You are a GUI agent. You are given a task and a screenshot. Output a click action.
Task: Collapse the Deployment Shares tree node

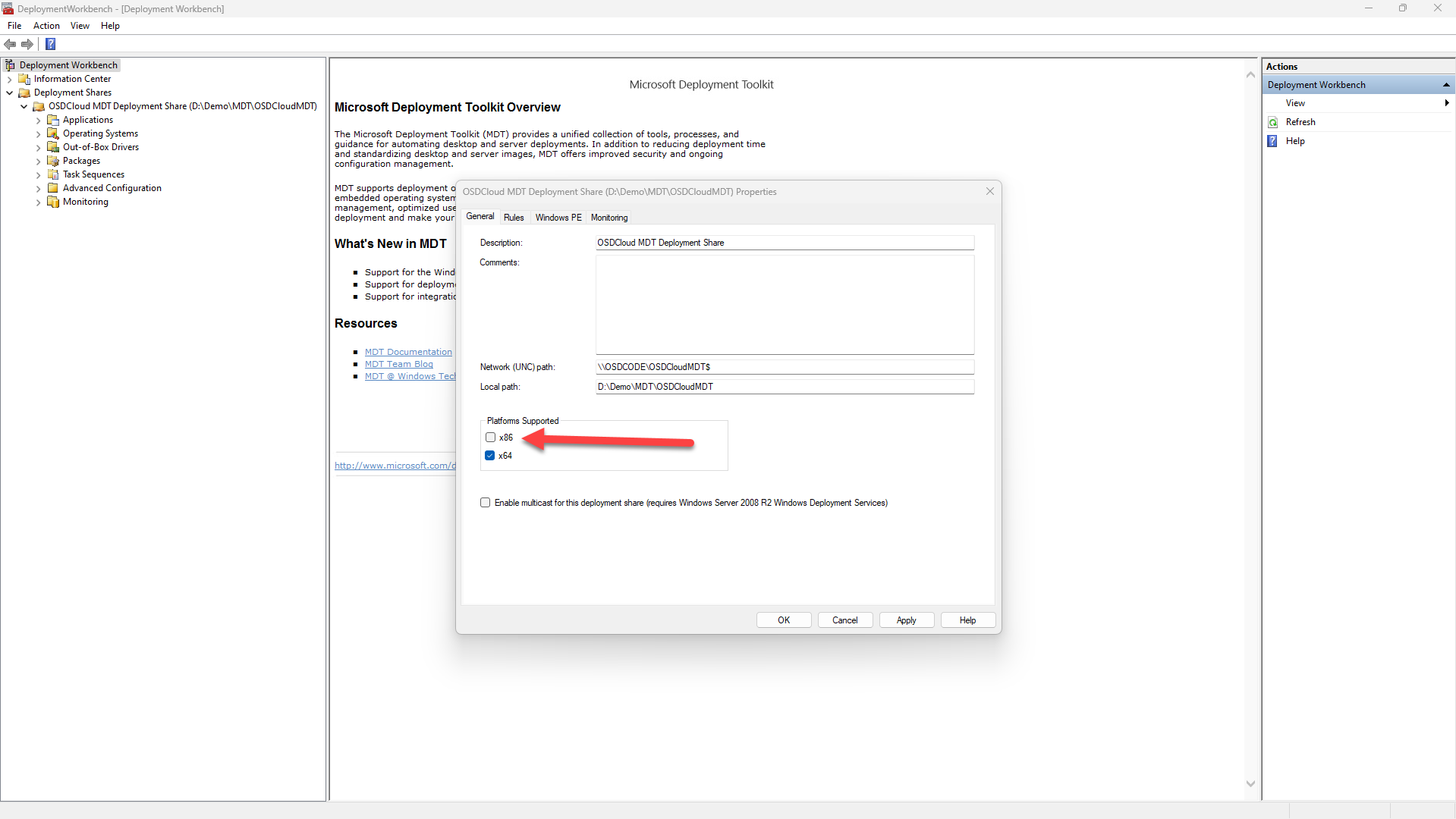tap(9, 93)
